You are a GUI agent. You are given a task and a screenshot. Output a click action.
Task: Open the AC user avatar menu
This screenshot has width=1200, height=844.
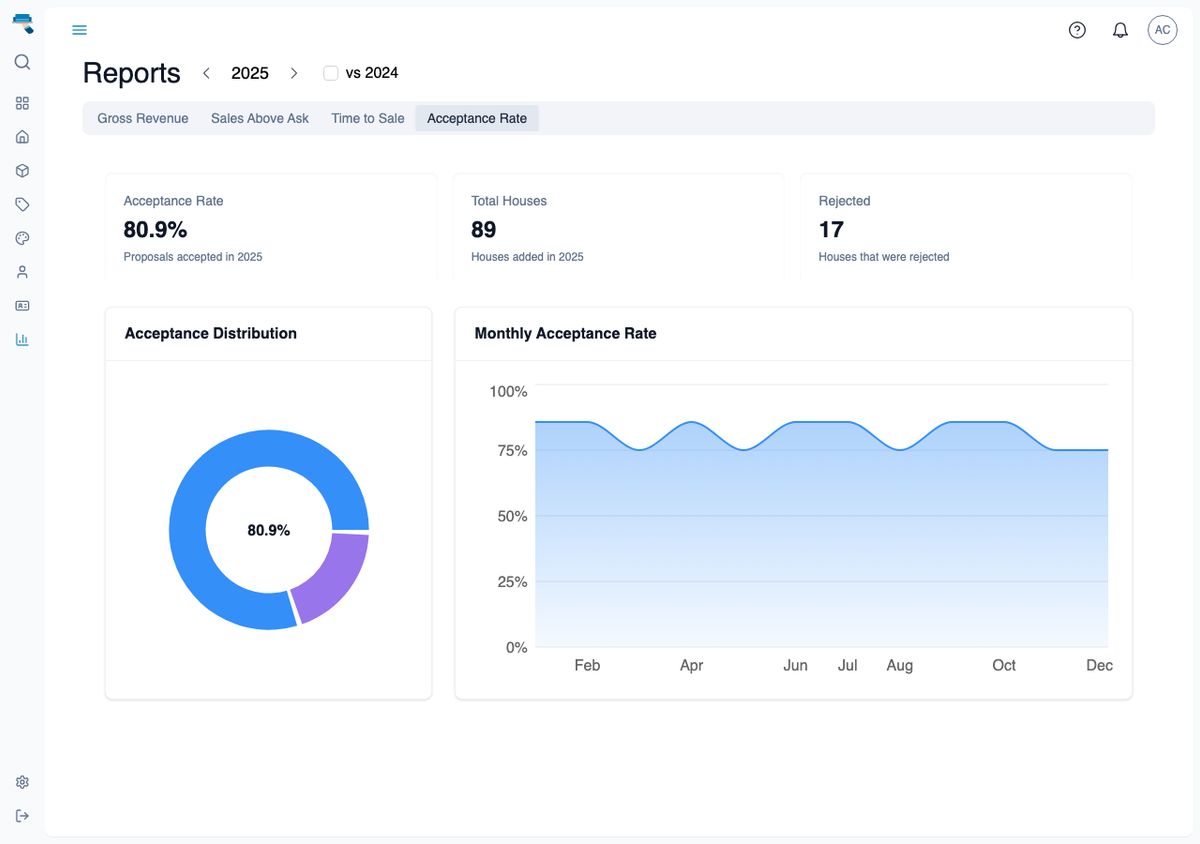tap(1162, 30)
